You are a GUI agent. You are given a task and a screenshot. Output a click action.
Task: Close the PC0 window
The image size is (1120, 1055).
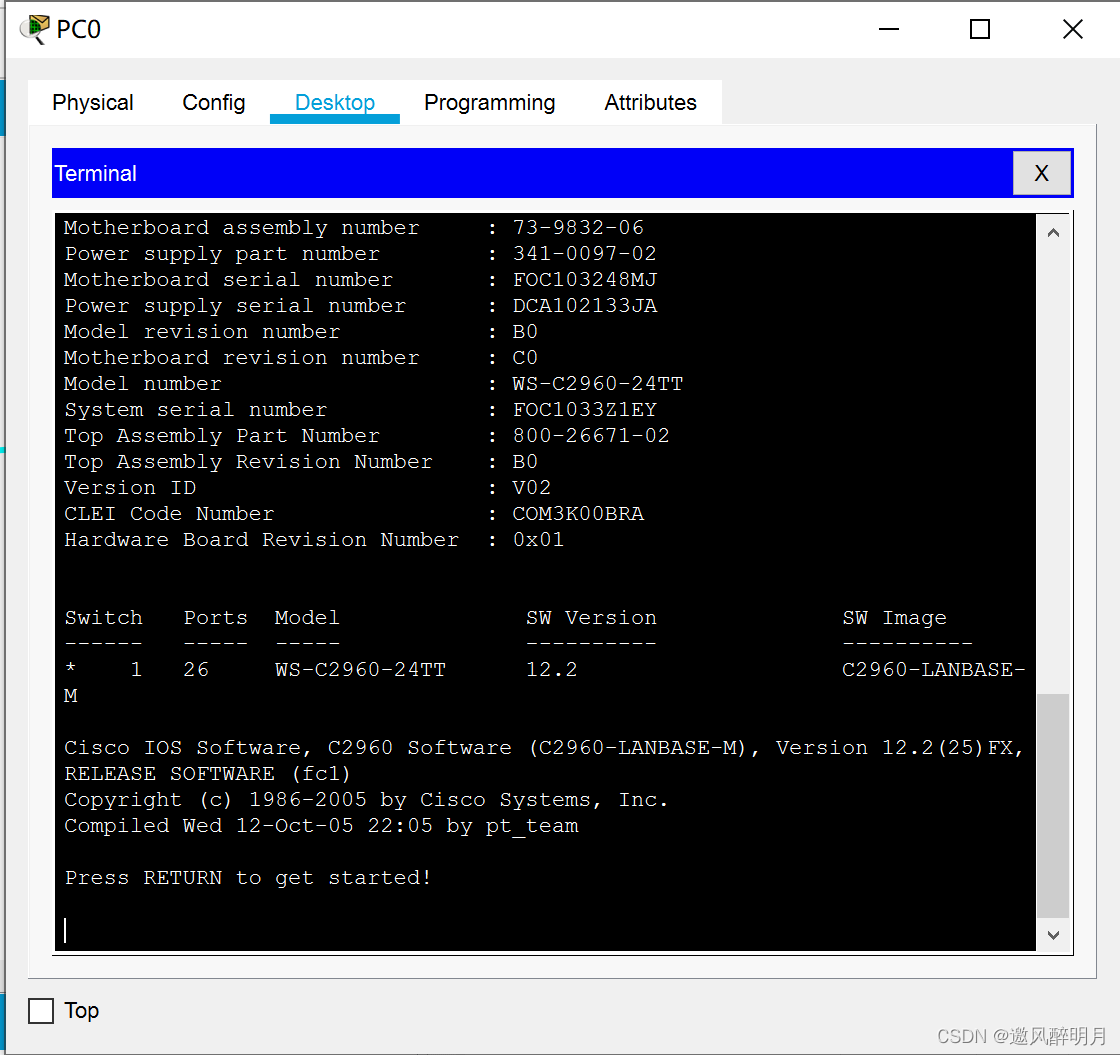click(x=1073, y=29)
